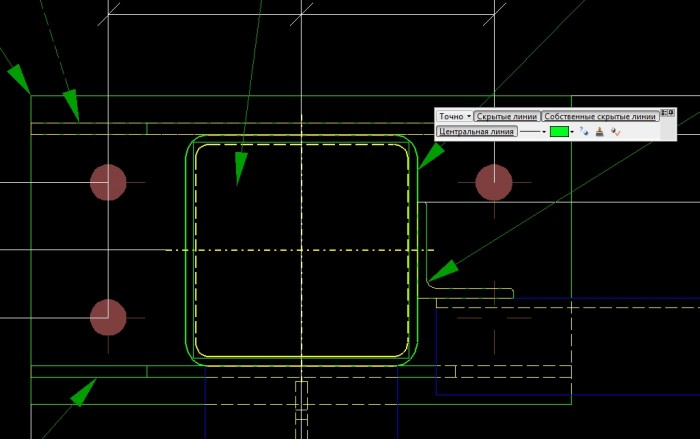Viewport: 700px width, 439px height.
Task: Select the upper-right red circle hole
Action: point(494,182)
